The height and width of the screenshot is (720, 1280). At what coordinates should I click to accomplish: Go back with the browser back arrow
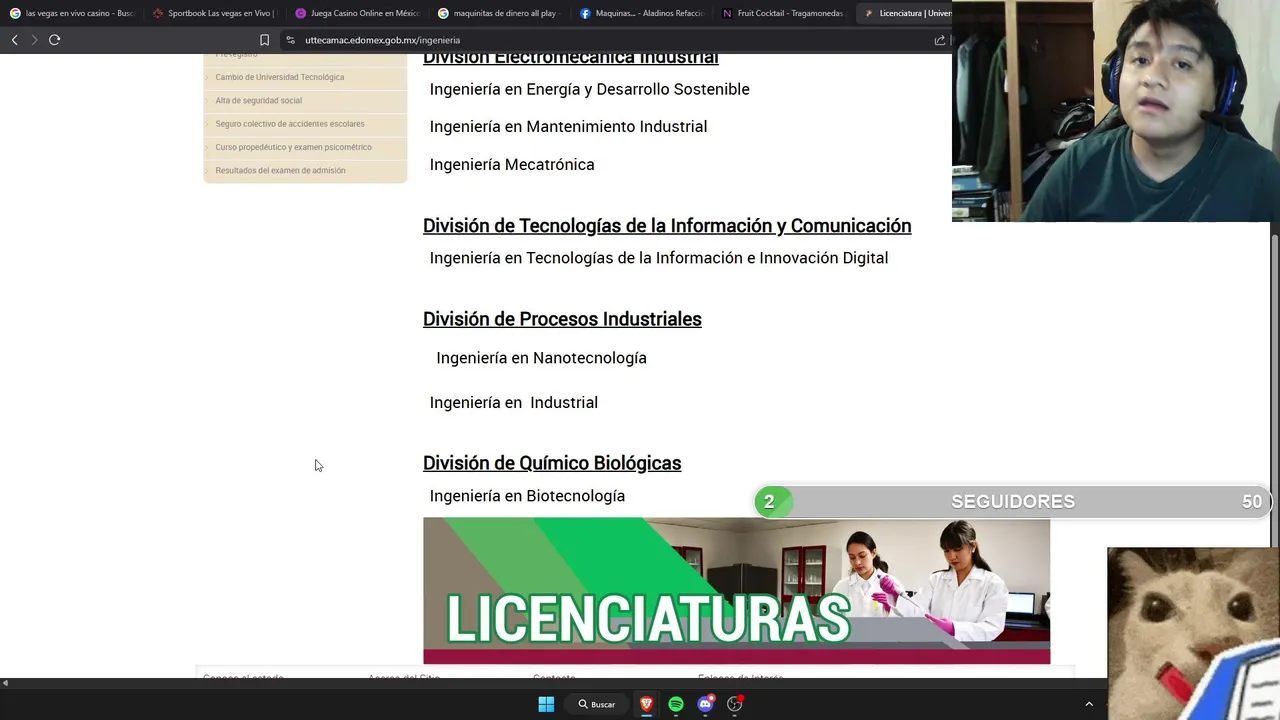coord(14,40)
